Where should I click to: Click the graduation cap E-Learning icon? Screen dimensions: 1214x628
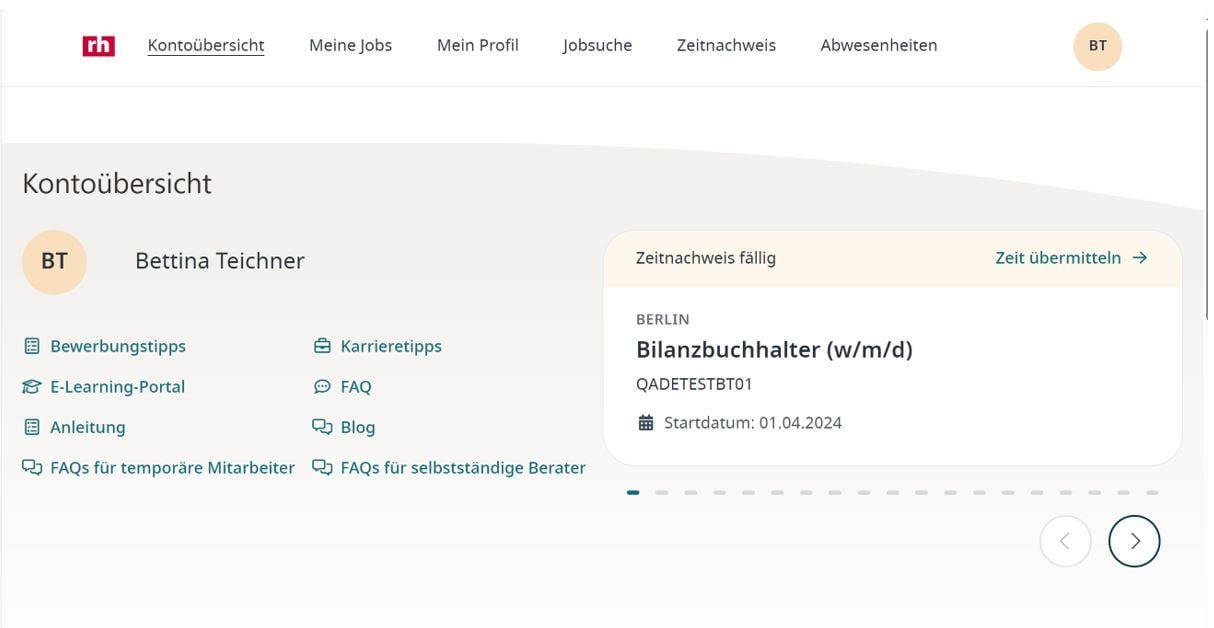click(32, 387)
